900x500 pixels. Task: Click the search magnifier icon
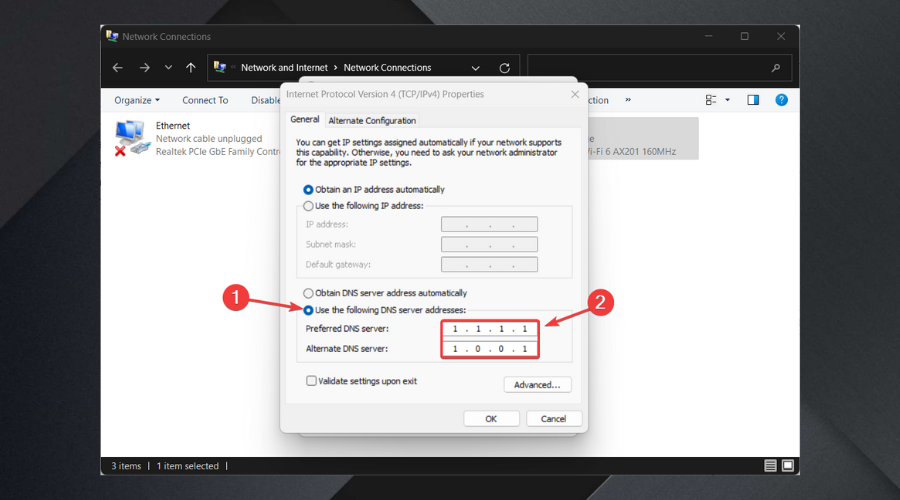coord(775,68)
